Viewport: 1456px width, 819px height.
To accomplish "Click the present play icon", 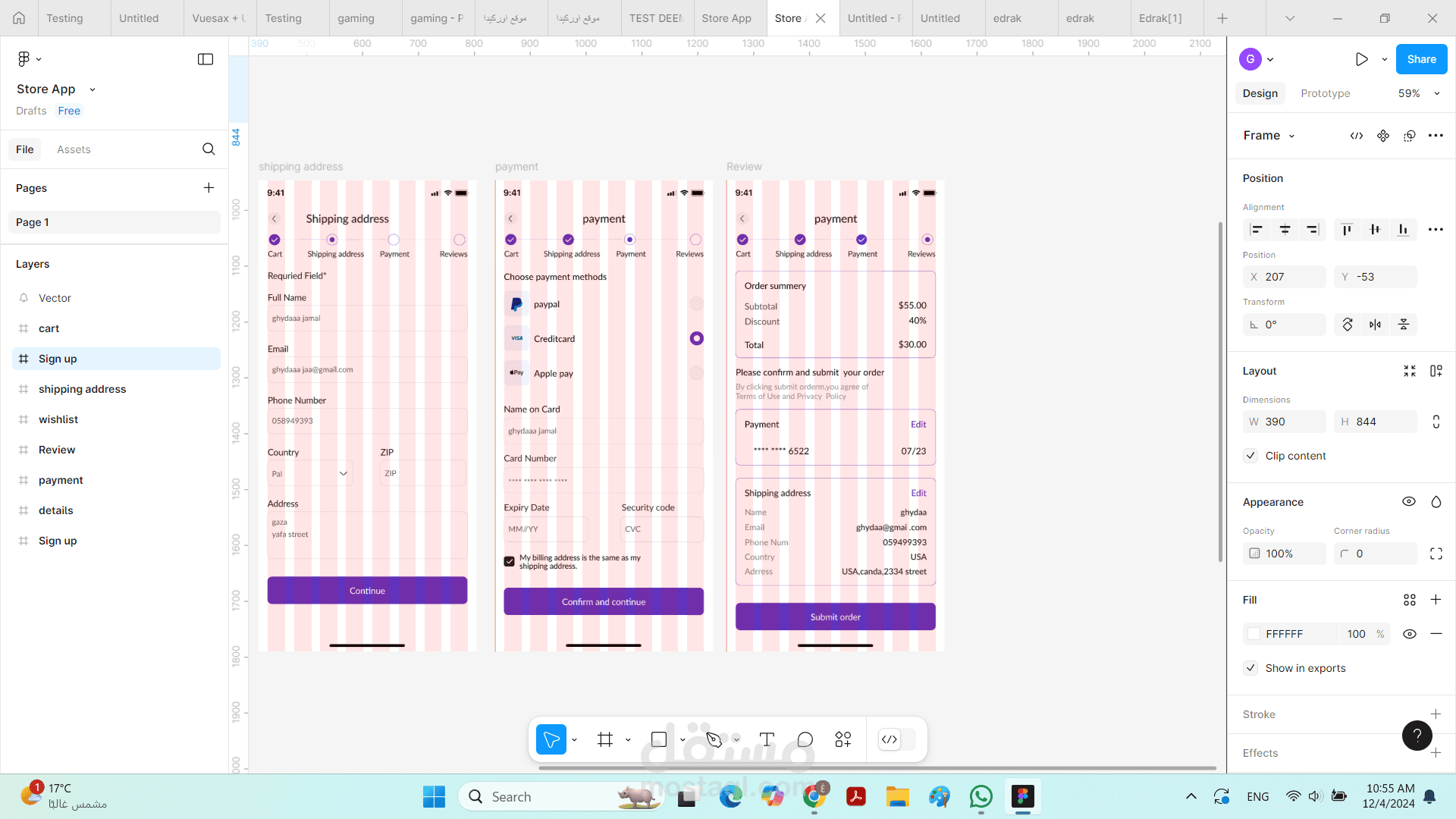I will [1361, 59].
